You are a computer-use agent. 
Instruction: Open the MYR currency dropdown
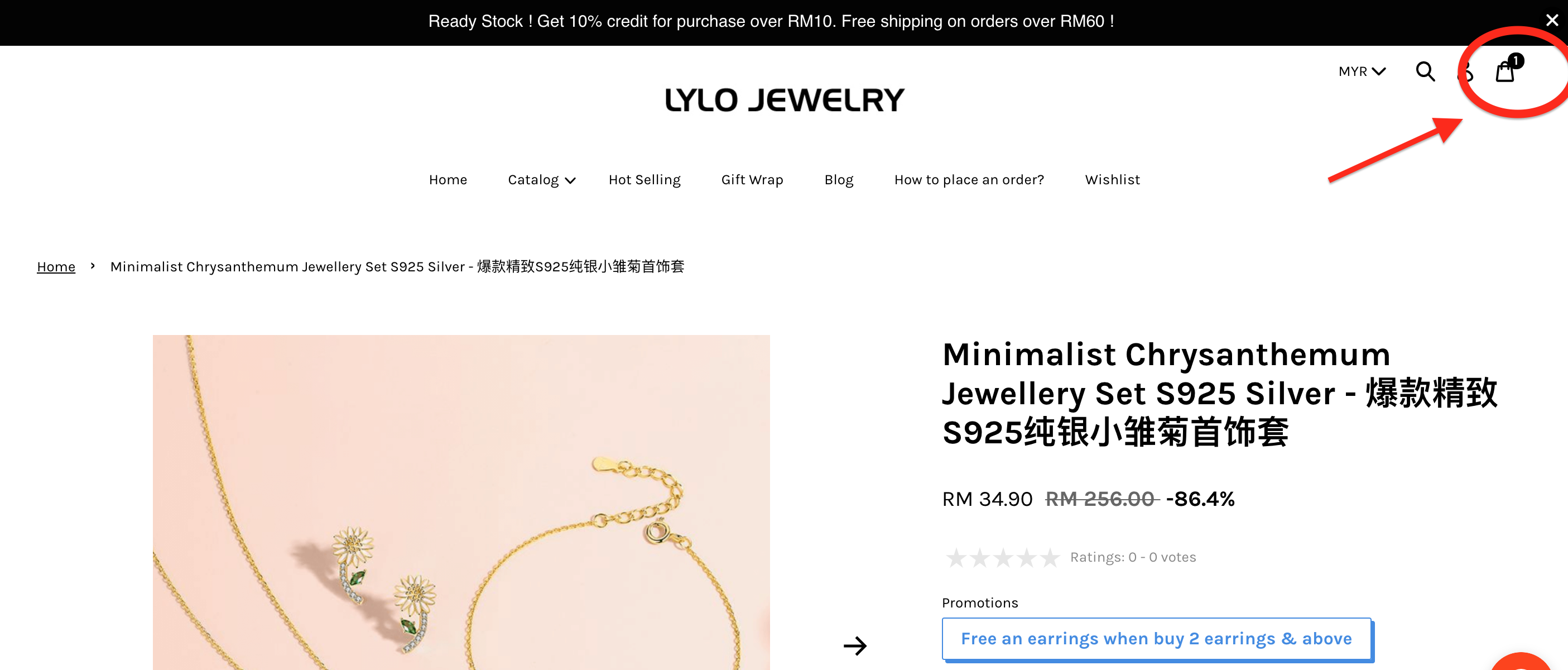(x=1362, y=72)
